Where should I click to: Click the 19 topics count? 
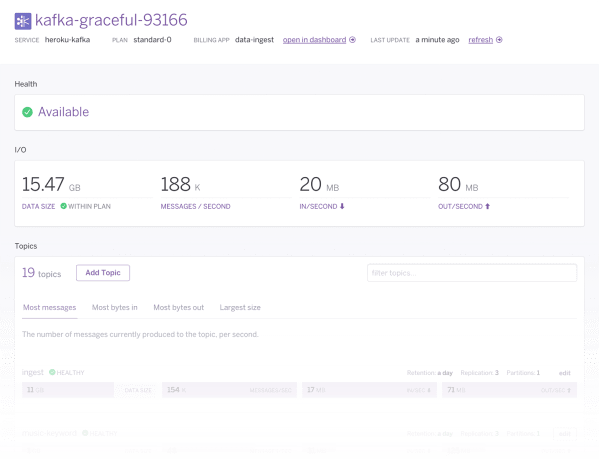(42, 273)
